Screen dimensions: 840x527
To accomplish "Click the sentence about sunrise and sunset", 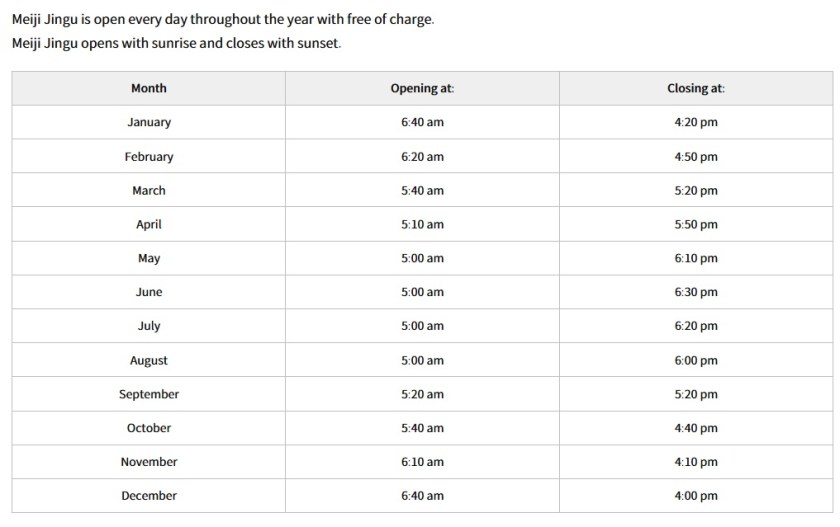I will 176,44.
